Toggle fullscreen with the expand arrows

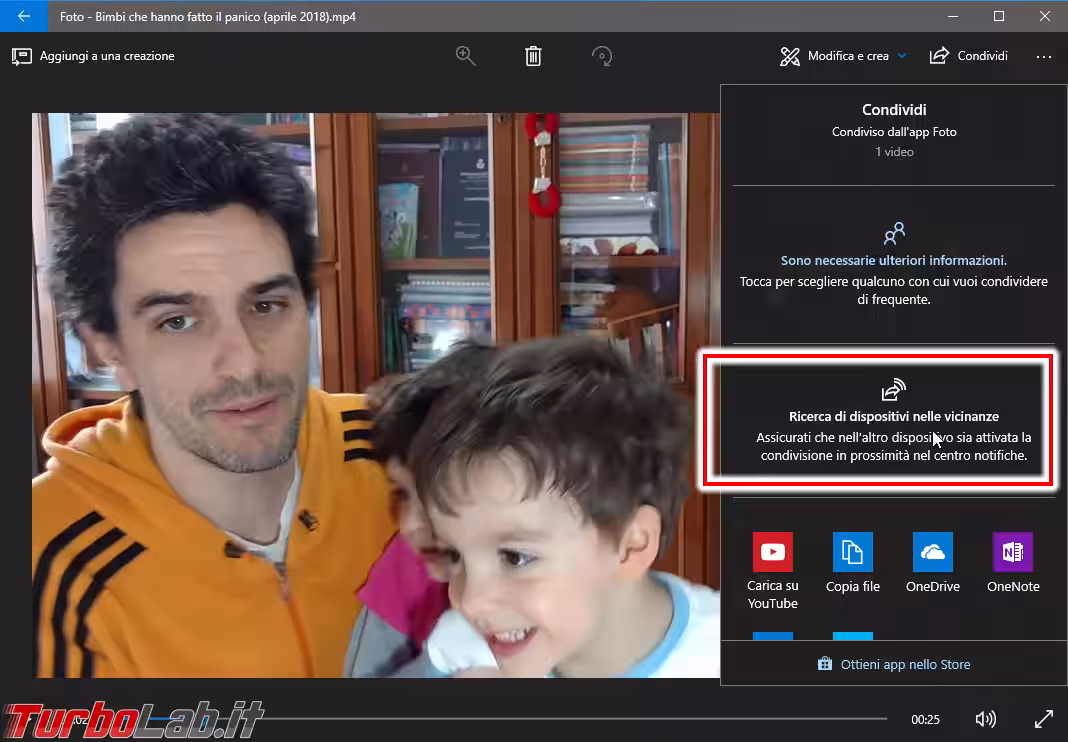point(1043,719)
